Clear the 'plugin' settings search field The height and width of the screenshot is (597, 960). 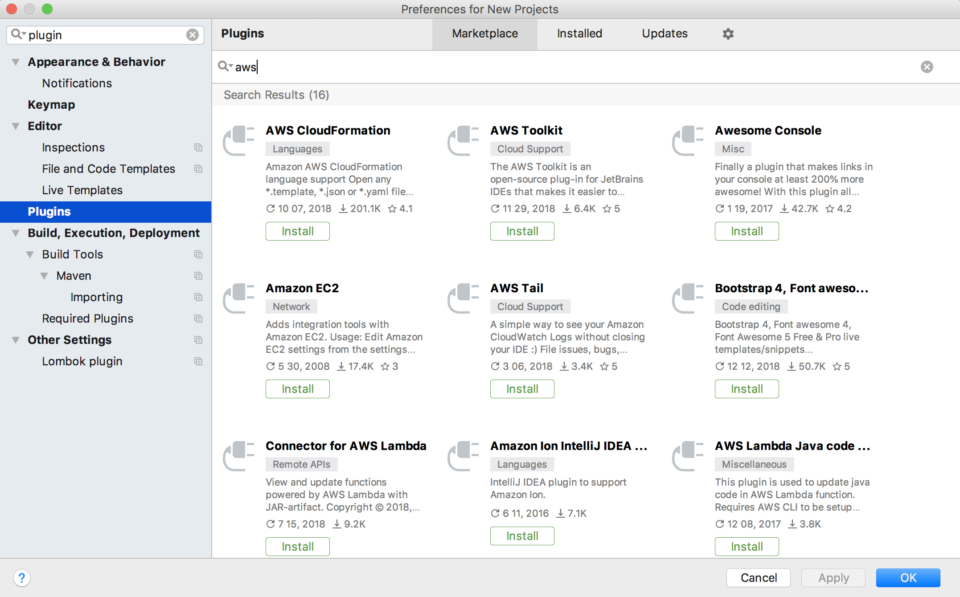click(192, 35)
